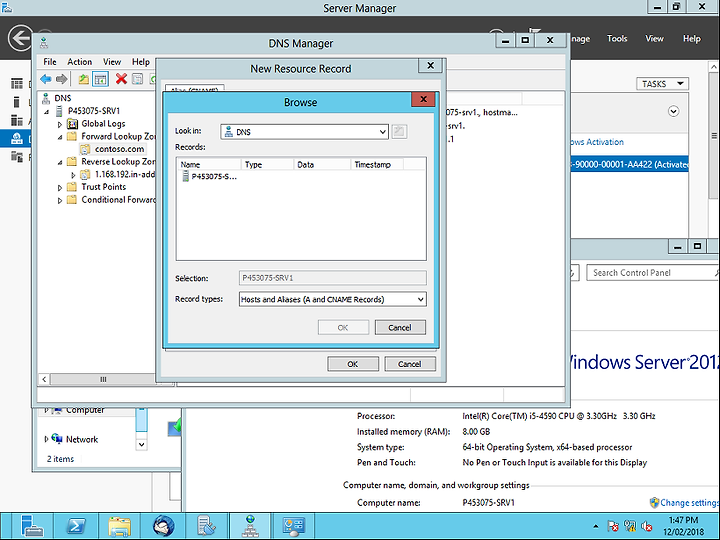Click the Change settings link

[x=689, y=502]
